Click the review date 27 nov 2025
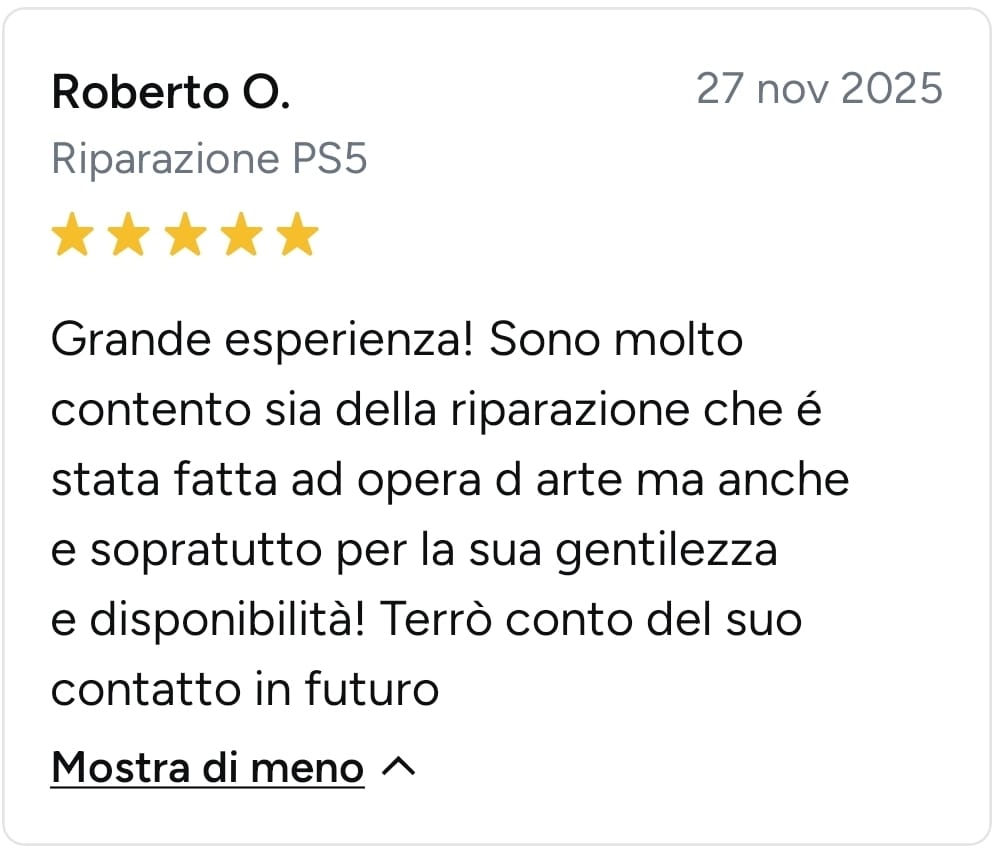 coord(820,88)
